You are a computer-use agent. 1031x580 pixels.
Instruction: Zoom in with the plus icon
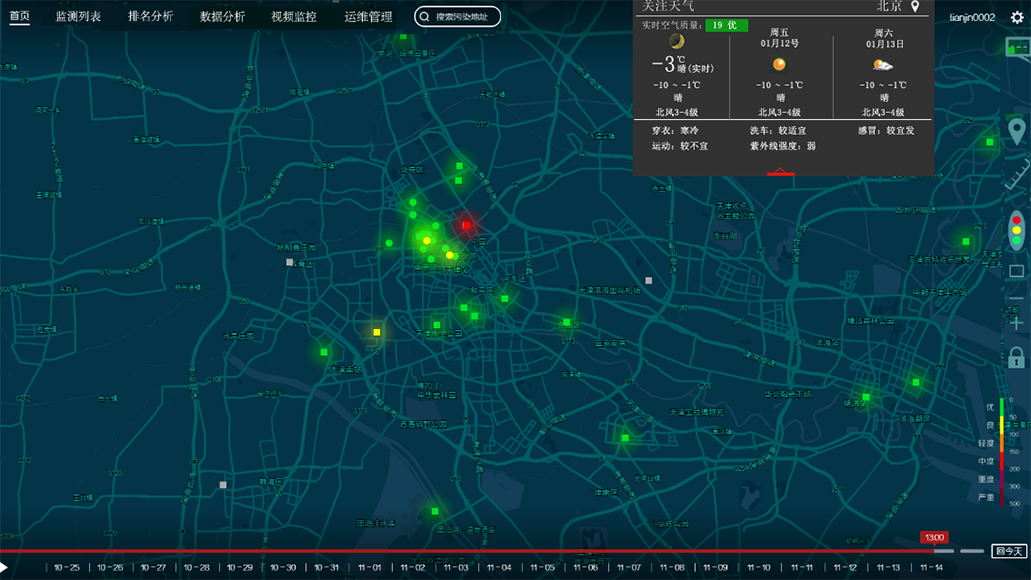point(1017,324)
